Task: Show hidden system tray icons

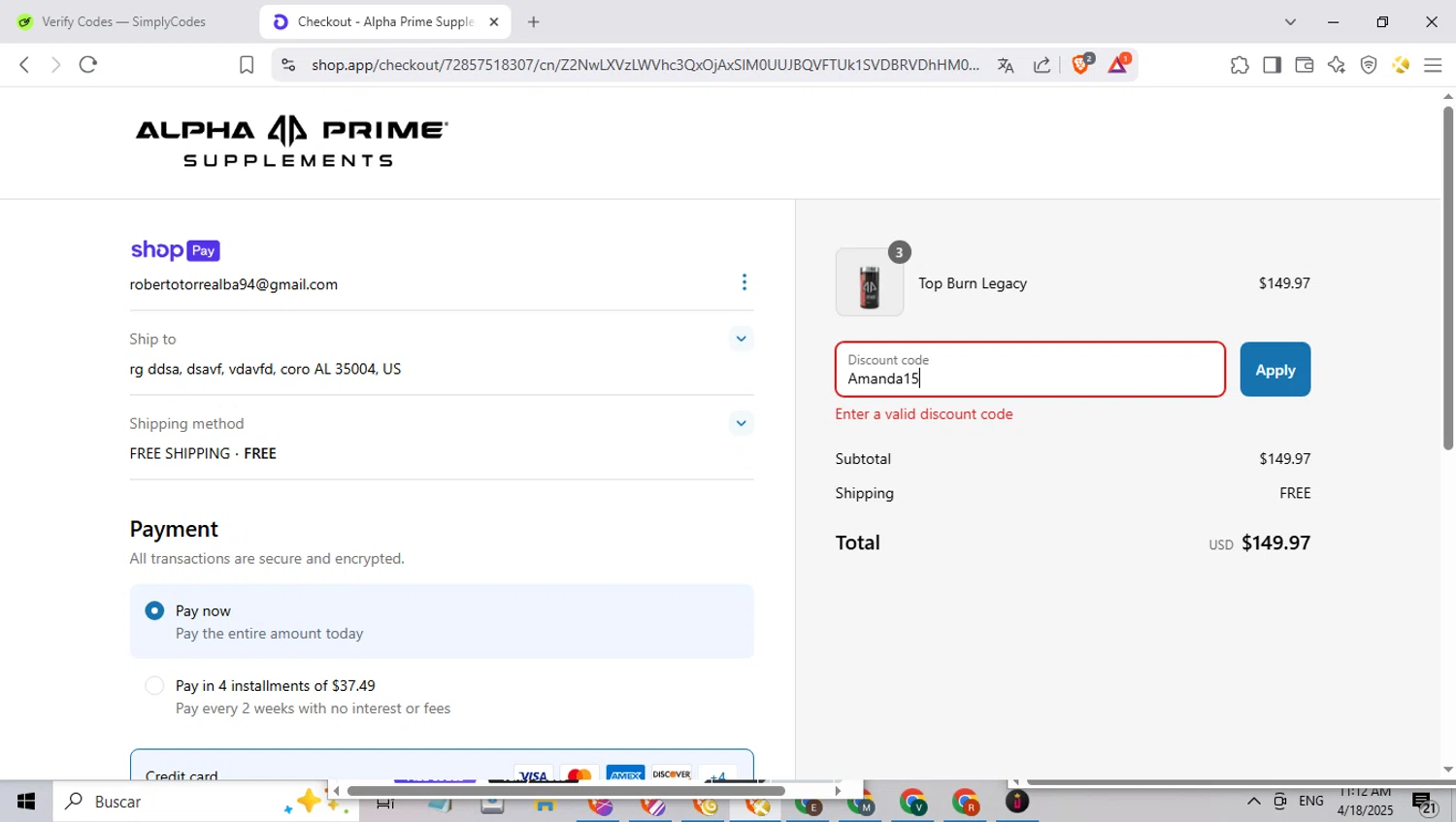Action: coord(1253,802)
